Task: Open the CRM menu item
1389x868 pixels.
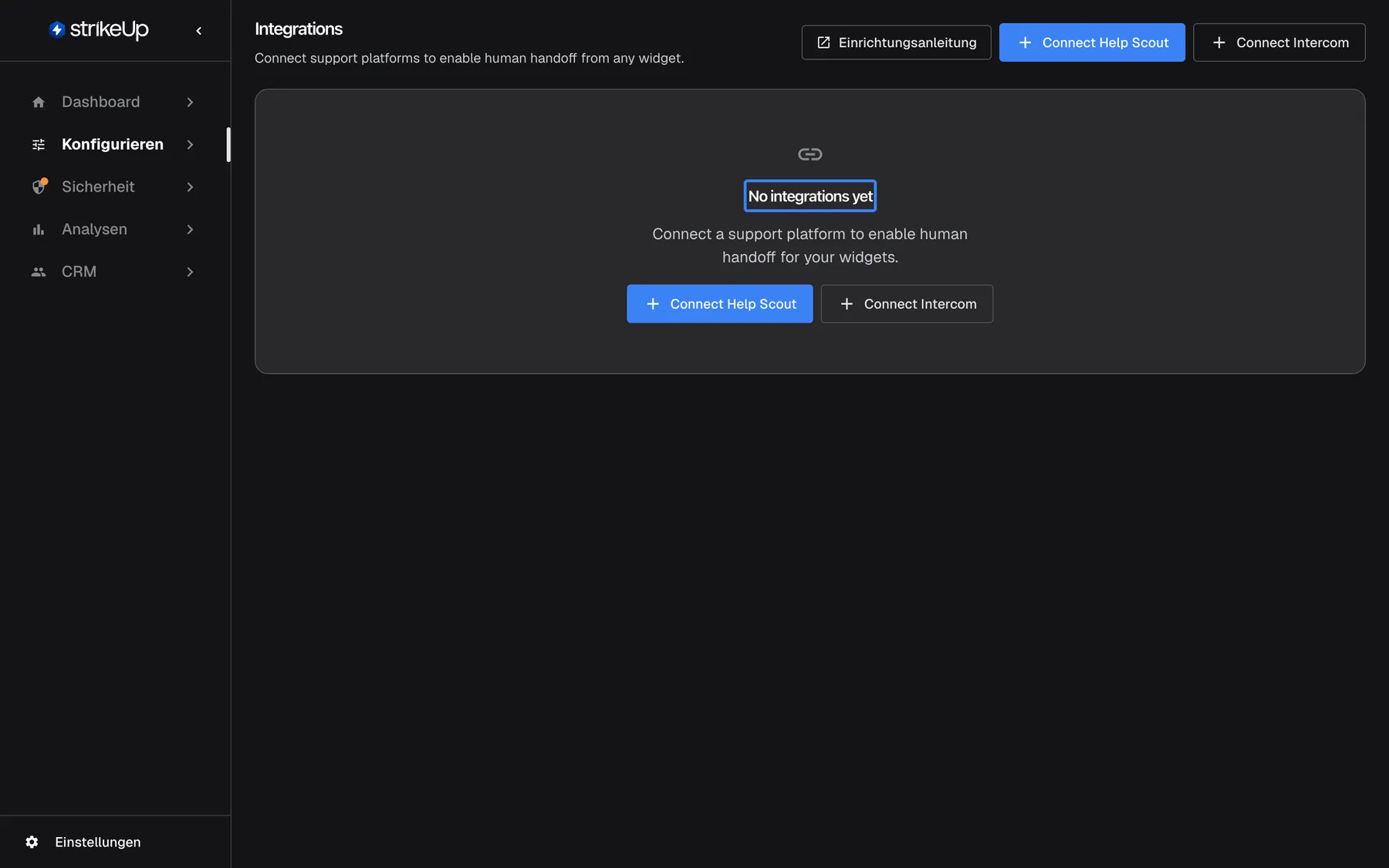Action: tap(113, 272)
